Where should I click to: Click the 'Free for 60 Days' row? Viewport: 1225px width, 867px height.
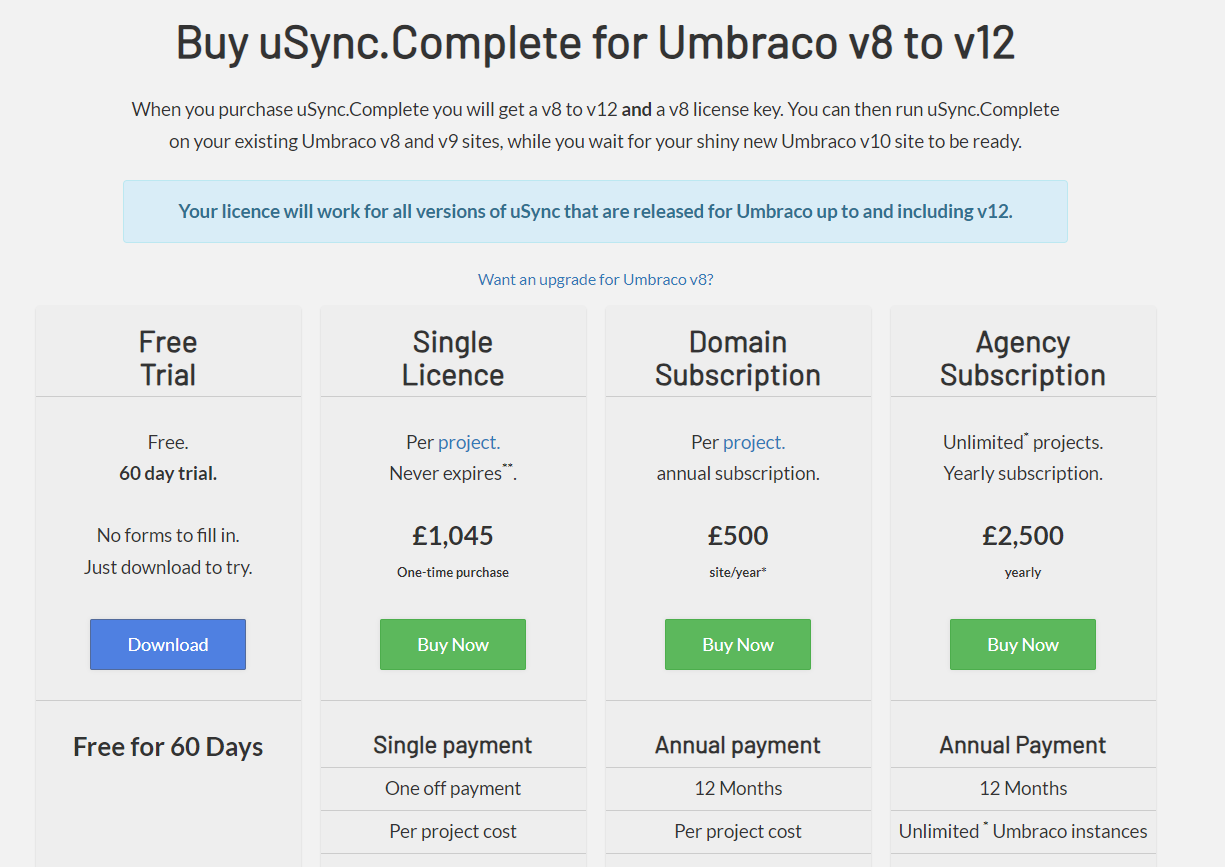tap(167, 746)
